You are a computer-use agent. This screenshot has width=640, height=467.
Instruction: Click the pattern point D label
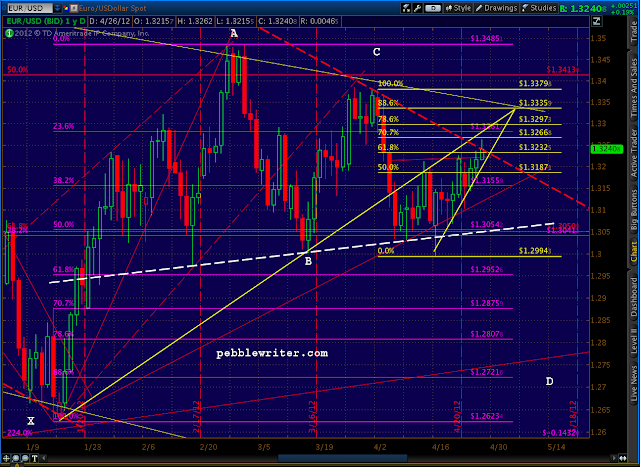tap(549, 381)
